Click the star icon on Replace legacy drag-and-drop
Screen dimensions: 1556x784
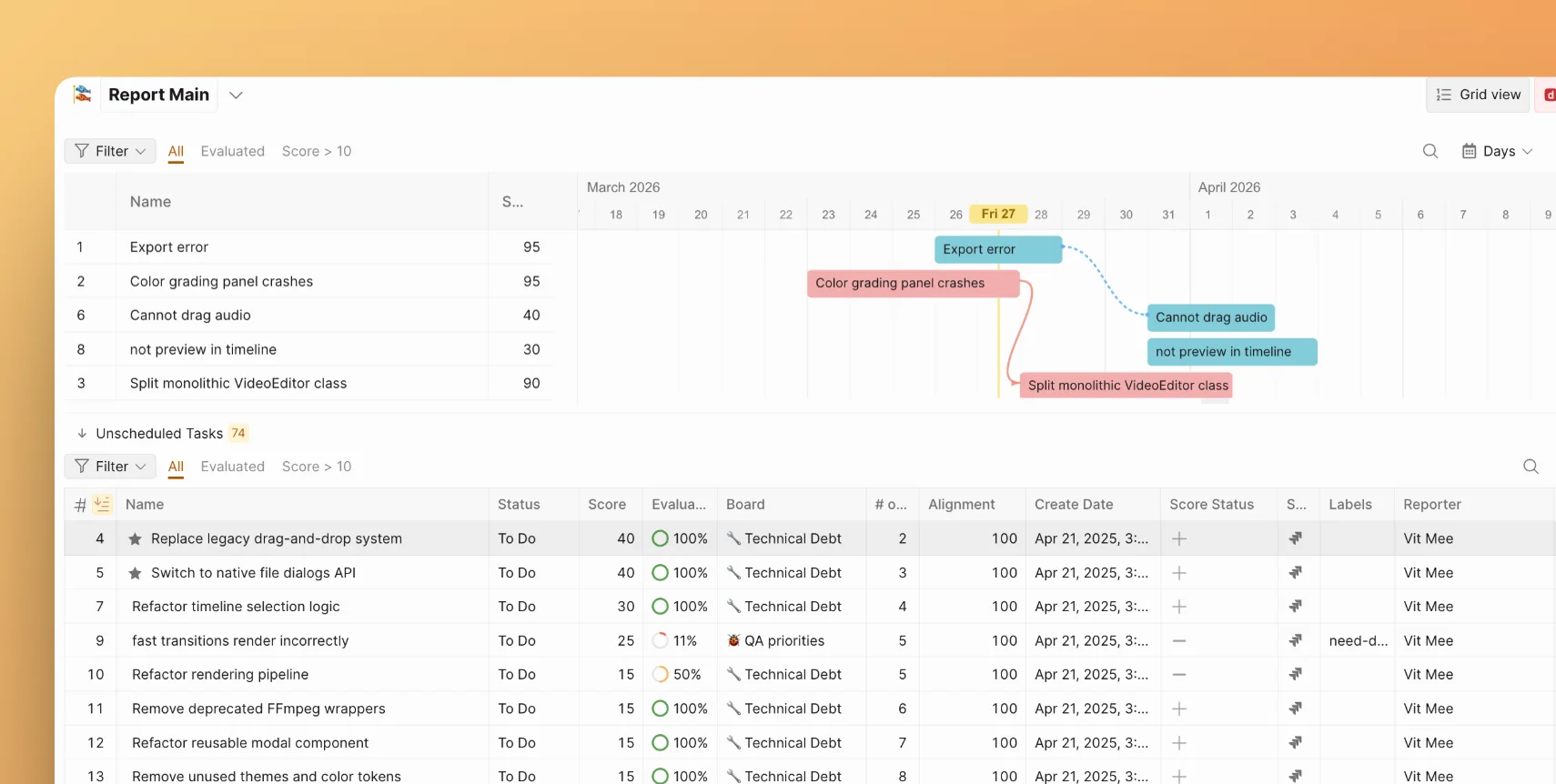[x=135, y=539]
